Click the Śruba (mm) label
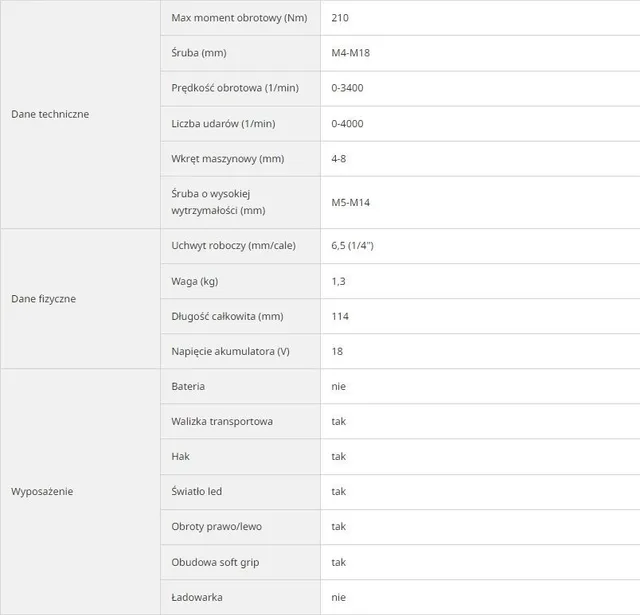Viewport: 640px width, 615px height. [199, 53]
